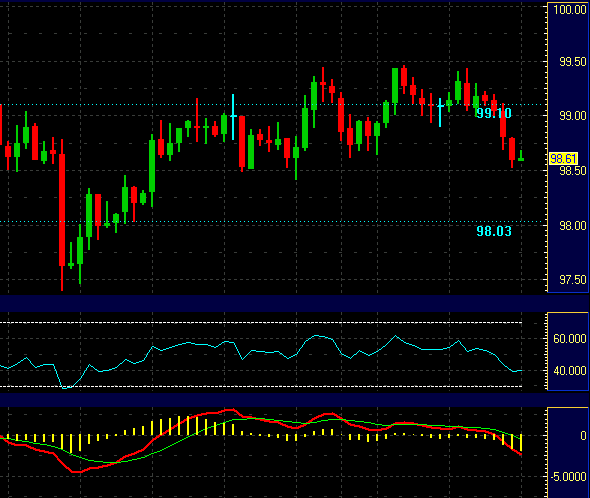Click the upper dashed line in RSI panel

[x=261, y=323]
